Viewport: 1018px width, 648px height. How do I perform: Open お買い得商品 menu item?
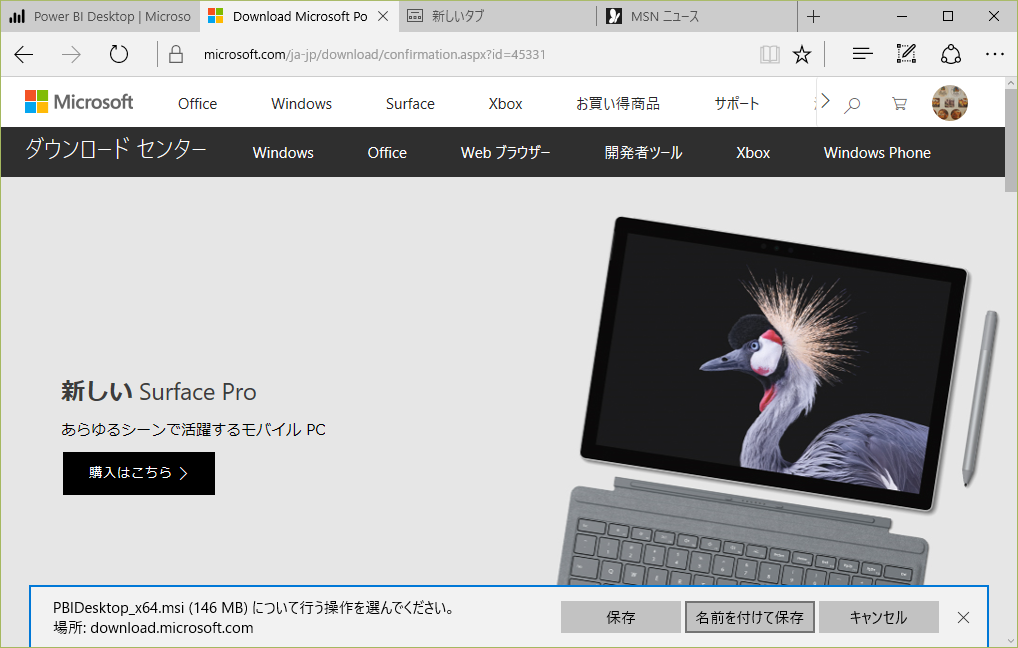point(617,104)
